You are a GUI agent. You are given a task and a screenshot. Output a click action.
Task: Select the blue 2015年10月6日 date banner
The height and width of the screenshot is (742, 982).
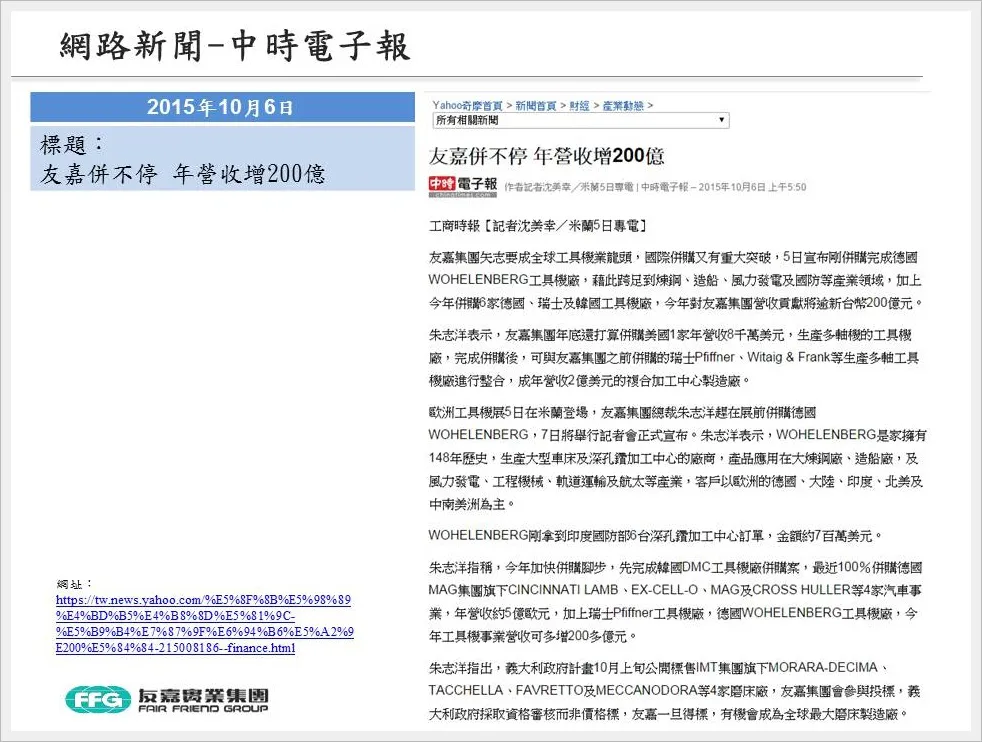[221, 107]
